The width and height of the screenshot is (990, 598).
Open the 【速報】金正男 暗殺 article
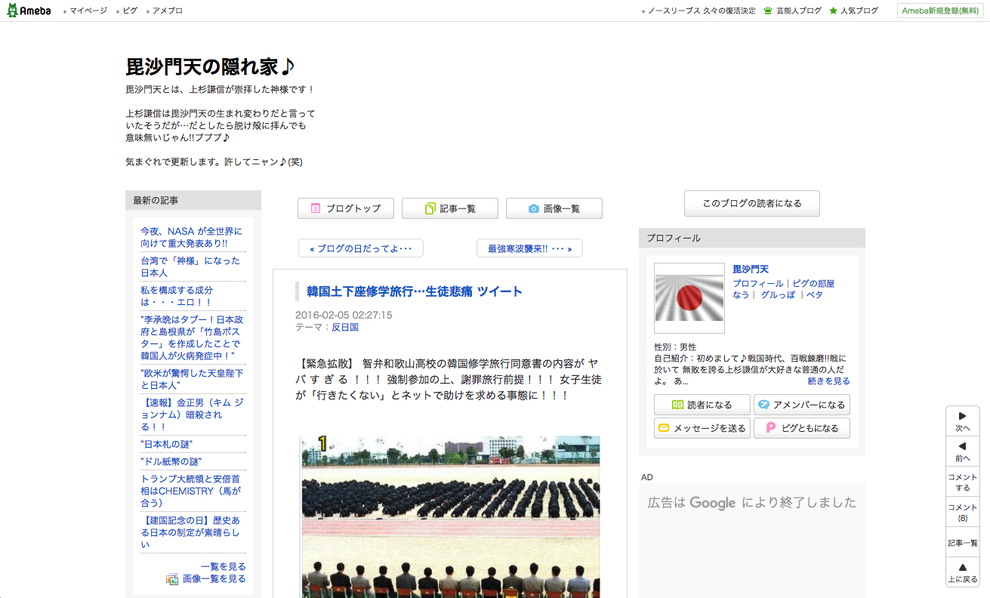pos(192,414)
